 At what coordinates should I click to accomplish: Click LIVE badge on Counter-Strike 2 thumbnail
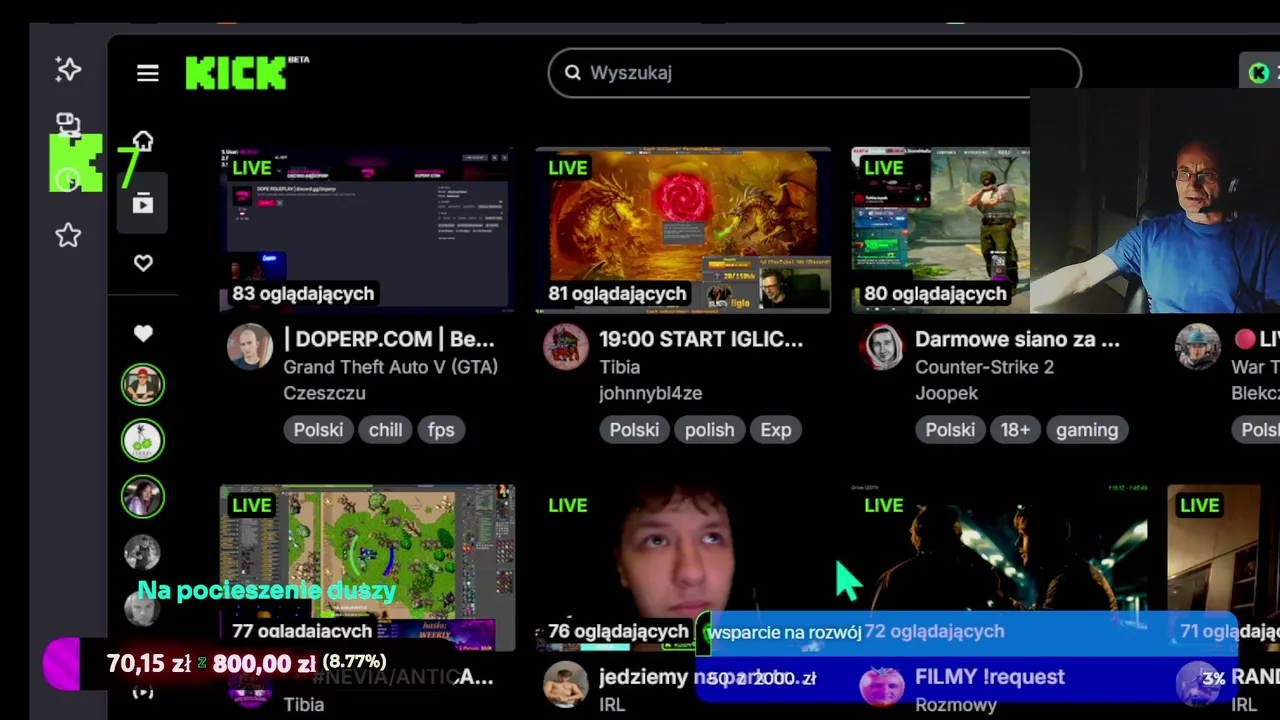884,168
